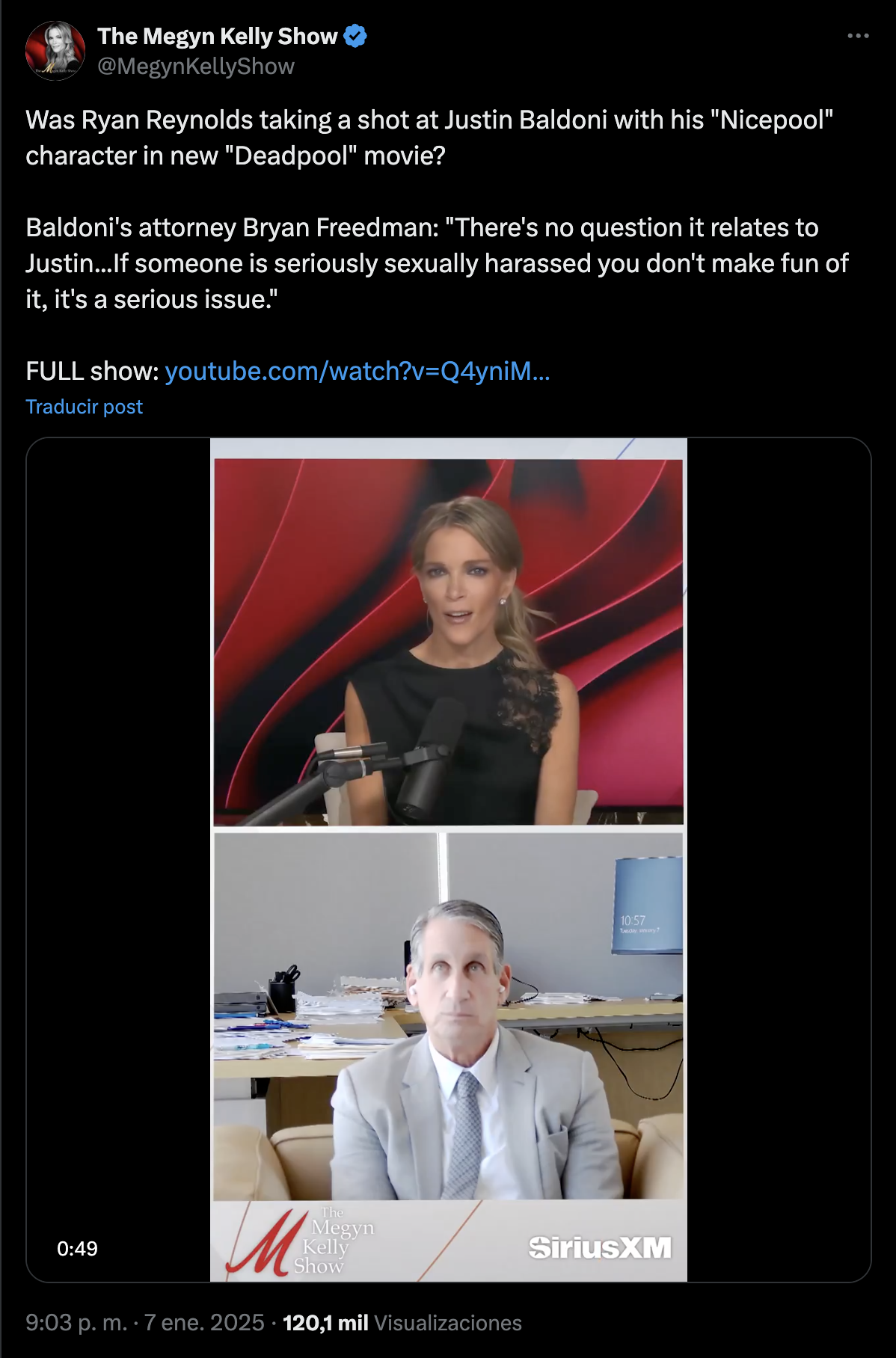Viewport: 896px width, 1358px height.
Task: Open the three-dot more options menu
Action: click(x=858, y=36)
